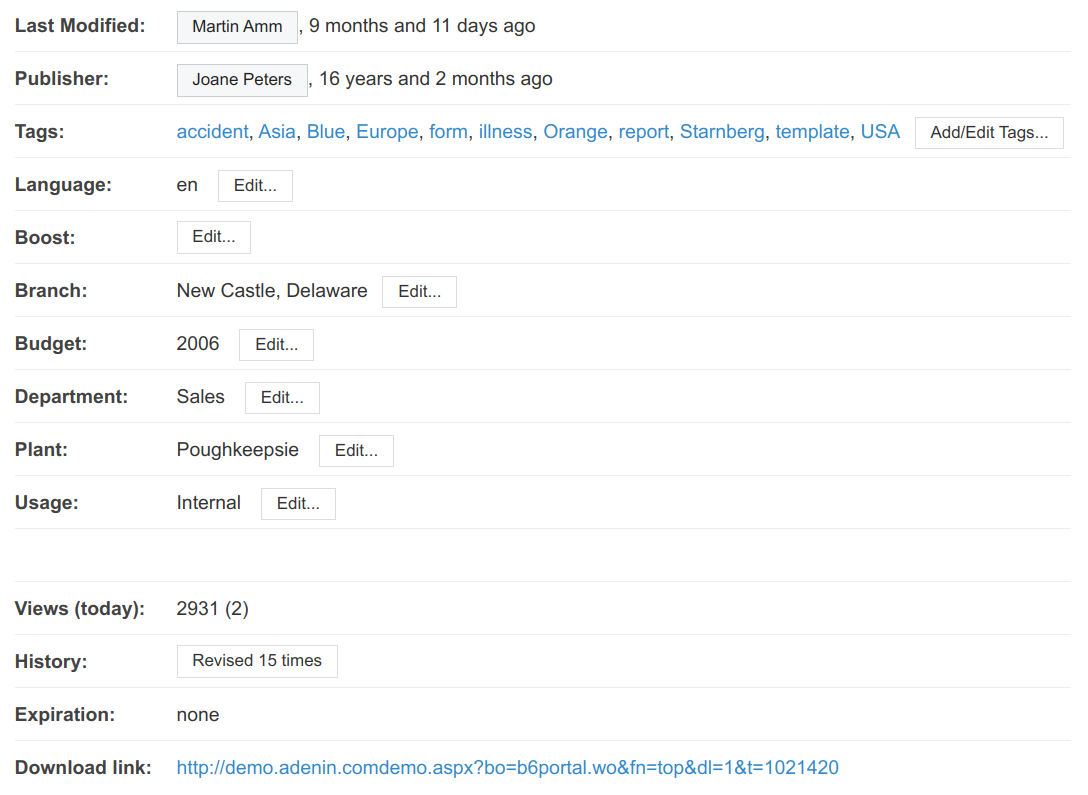1088x795 pixels.
Task: Follow the Blue tag link
Action: [326, 132]
